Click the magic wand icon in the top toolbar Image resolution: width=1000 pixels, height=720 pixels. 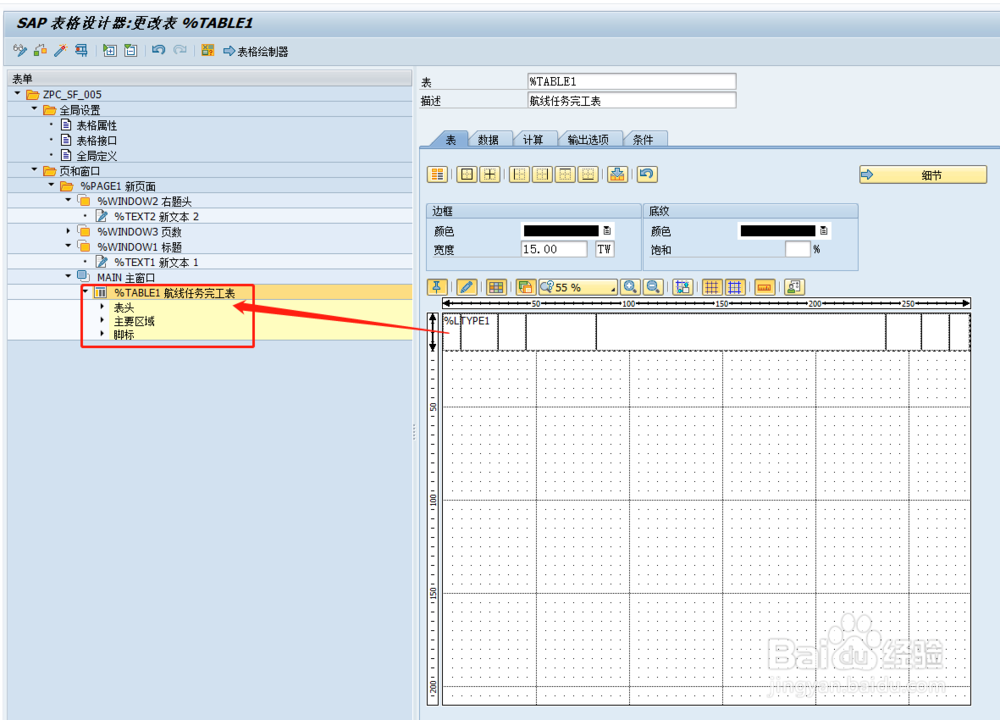60,50
